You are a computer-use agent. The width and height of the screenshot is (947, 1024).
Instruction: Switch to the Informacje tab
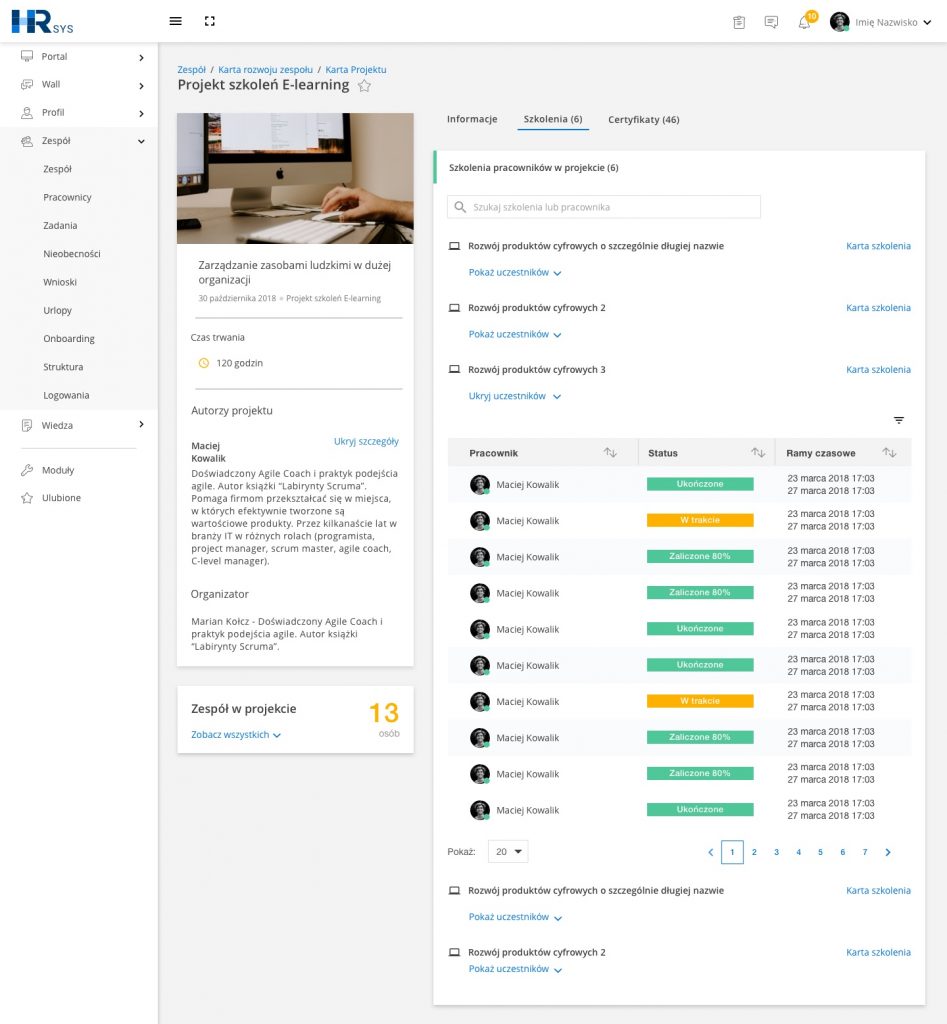coord(472,119)
